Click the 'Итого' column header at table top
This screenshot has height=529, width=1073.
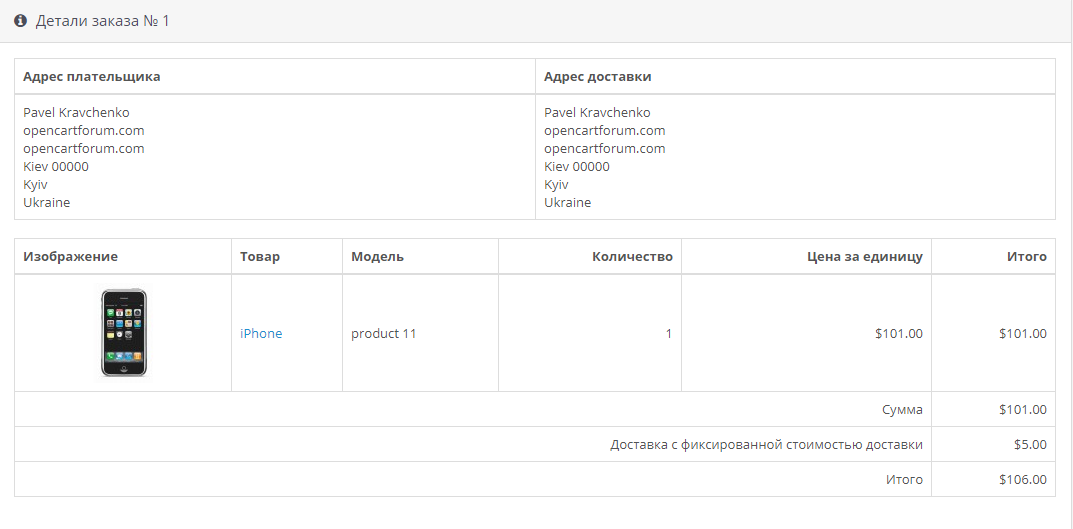tap(1026, 257)
